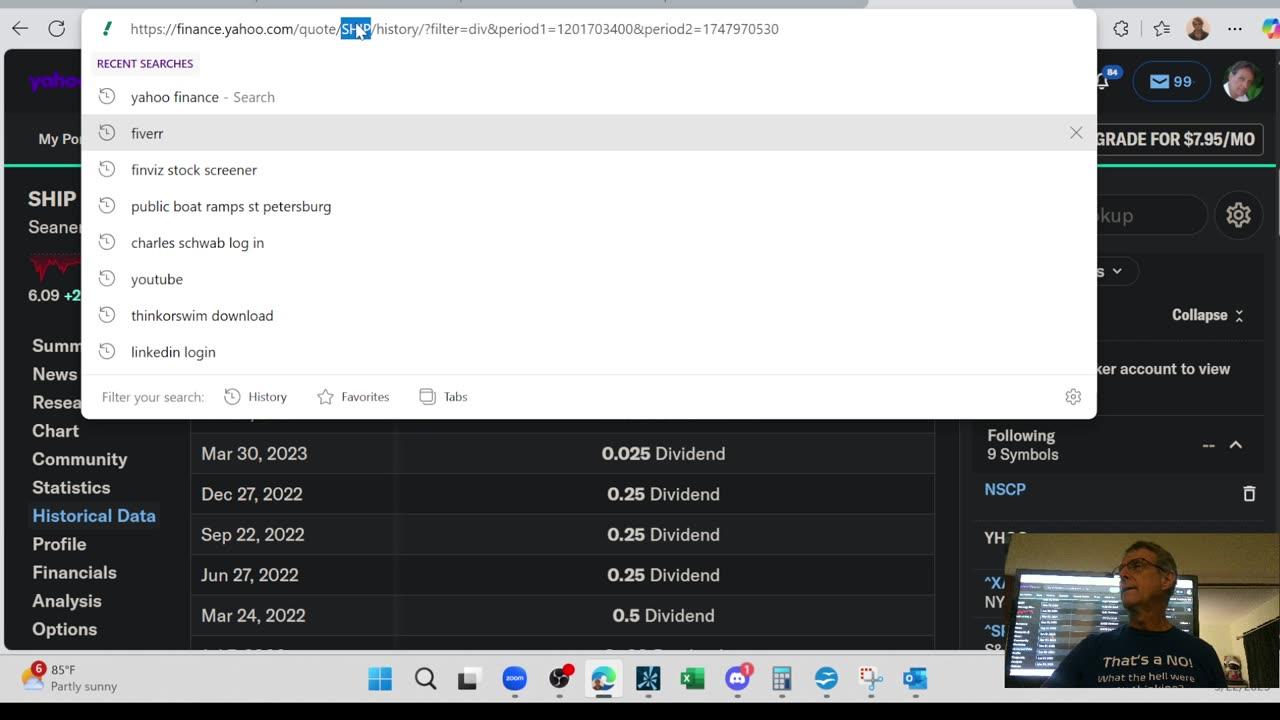Open Options in the SHIP sidebar

tap(64, 629)
